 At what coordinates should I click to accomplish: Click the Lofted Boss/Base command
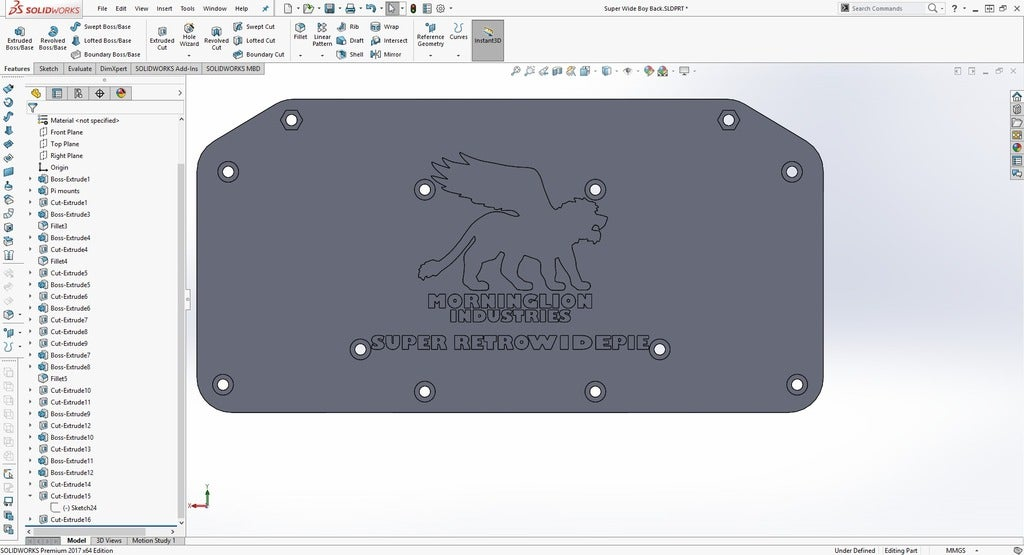point(101,40)
